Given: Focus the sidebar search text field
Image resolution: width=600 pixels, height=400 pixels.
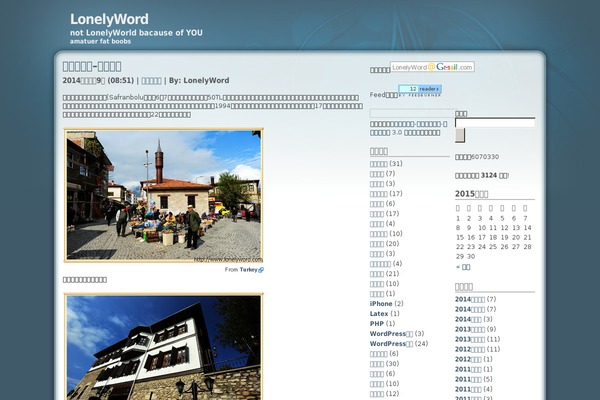Looking at the screenshot, I should pos(495,122).
